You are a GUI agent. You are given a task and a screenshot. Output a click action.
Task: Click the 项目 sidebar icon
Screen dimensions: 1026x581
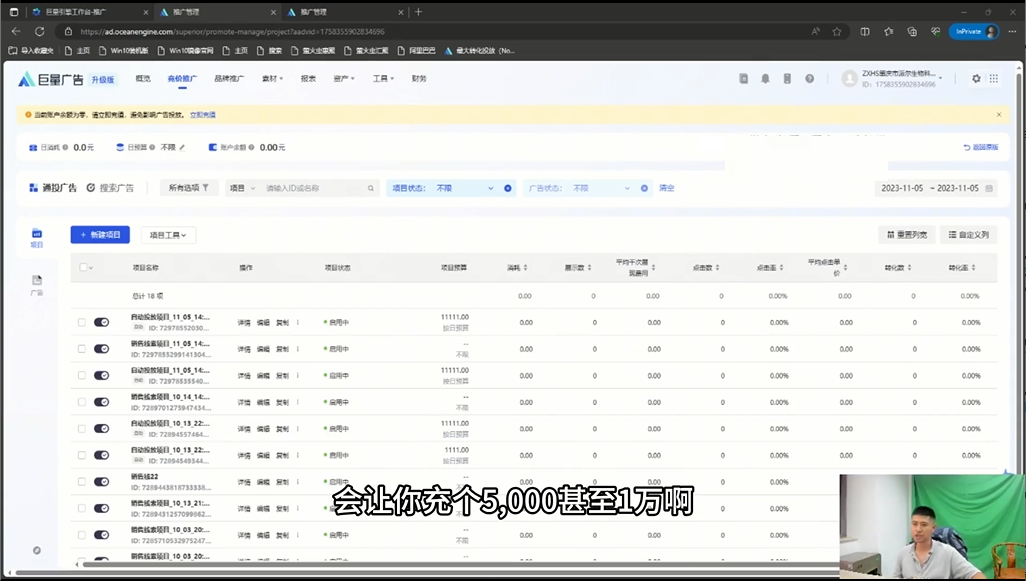point(37,238)
